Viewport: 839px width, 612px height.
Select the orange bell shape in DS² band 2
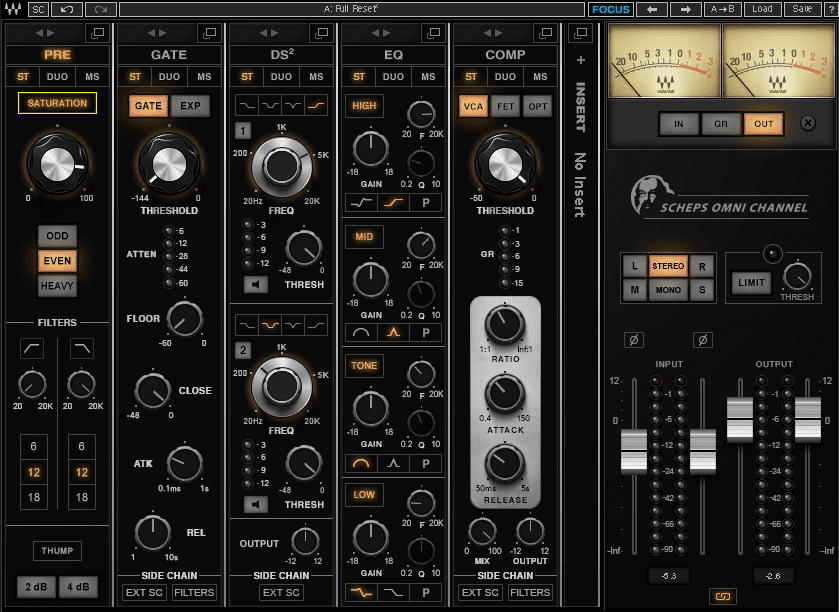coord(270,325)
